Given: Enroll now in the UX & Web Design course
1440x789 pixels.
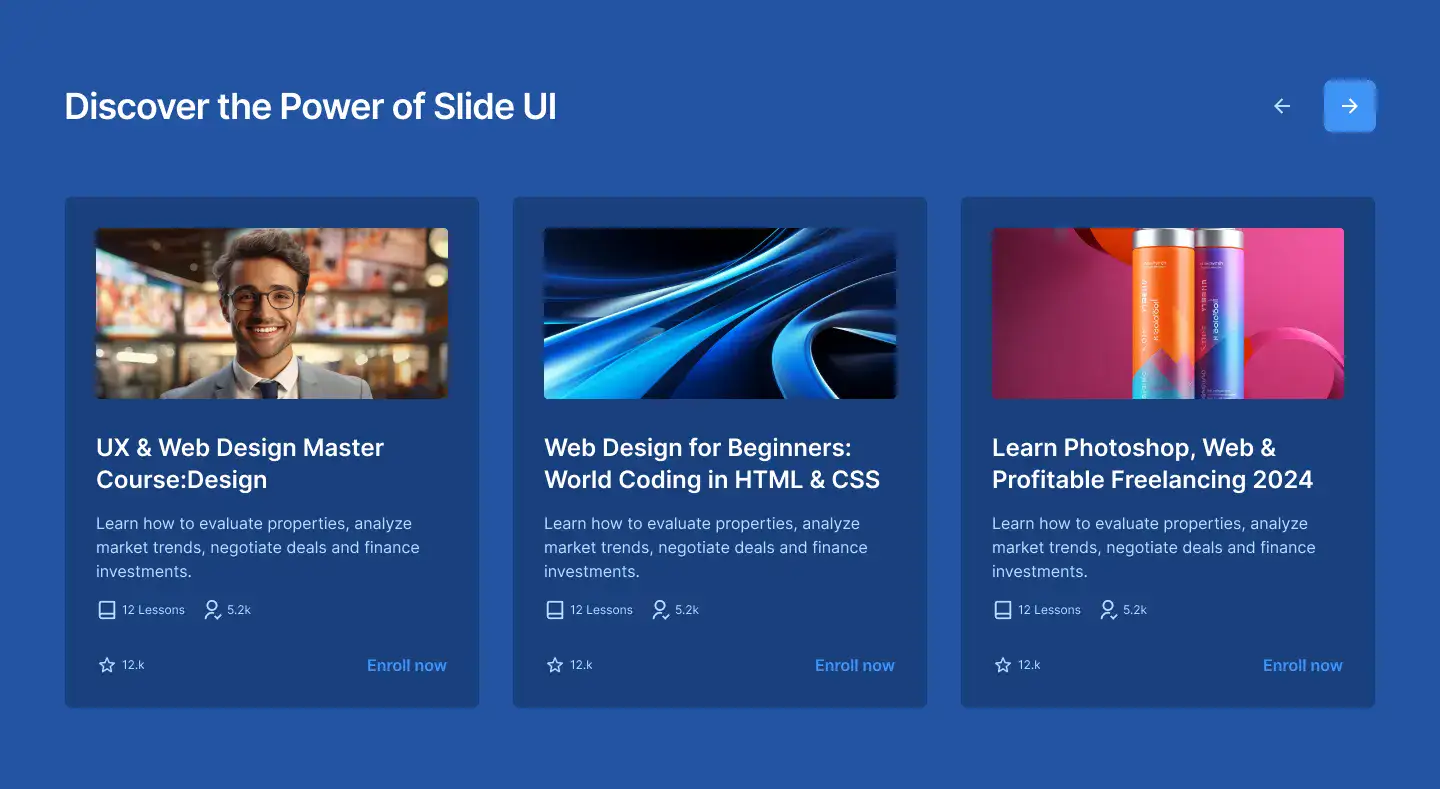Looking at the screenshot, I should tap(407, 665).
